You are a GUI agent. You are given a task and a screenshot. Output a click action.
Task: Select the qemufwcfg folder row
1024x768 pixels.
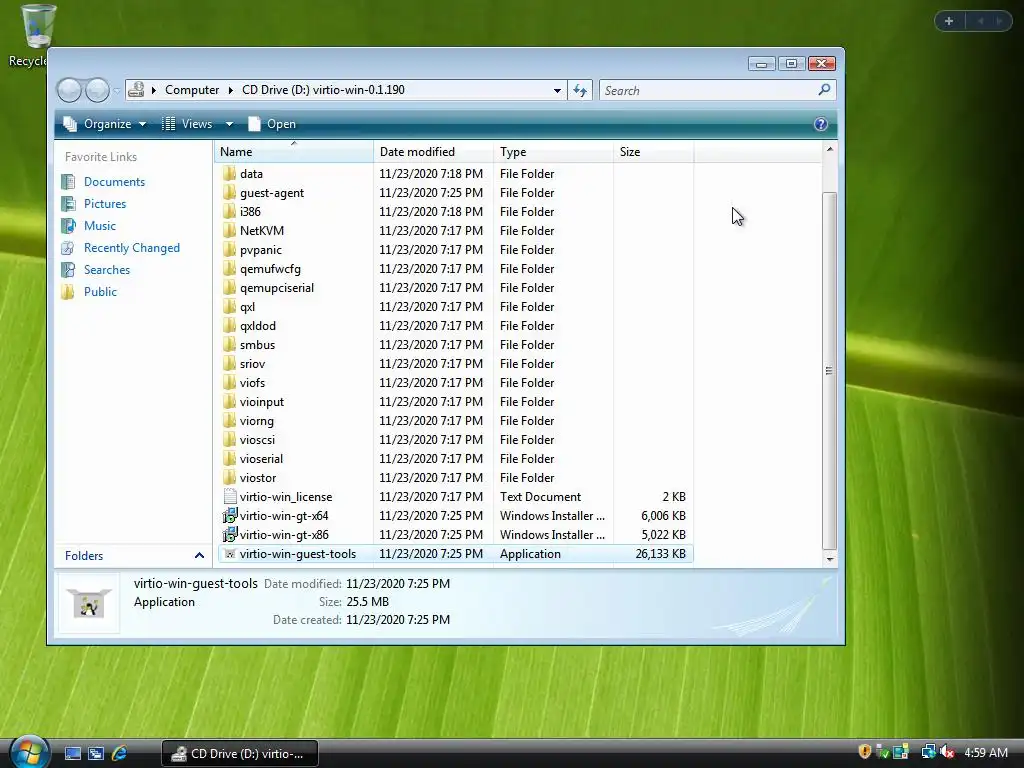(455, 268)
